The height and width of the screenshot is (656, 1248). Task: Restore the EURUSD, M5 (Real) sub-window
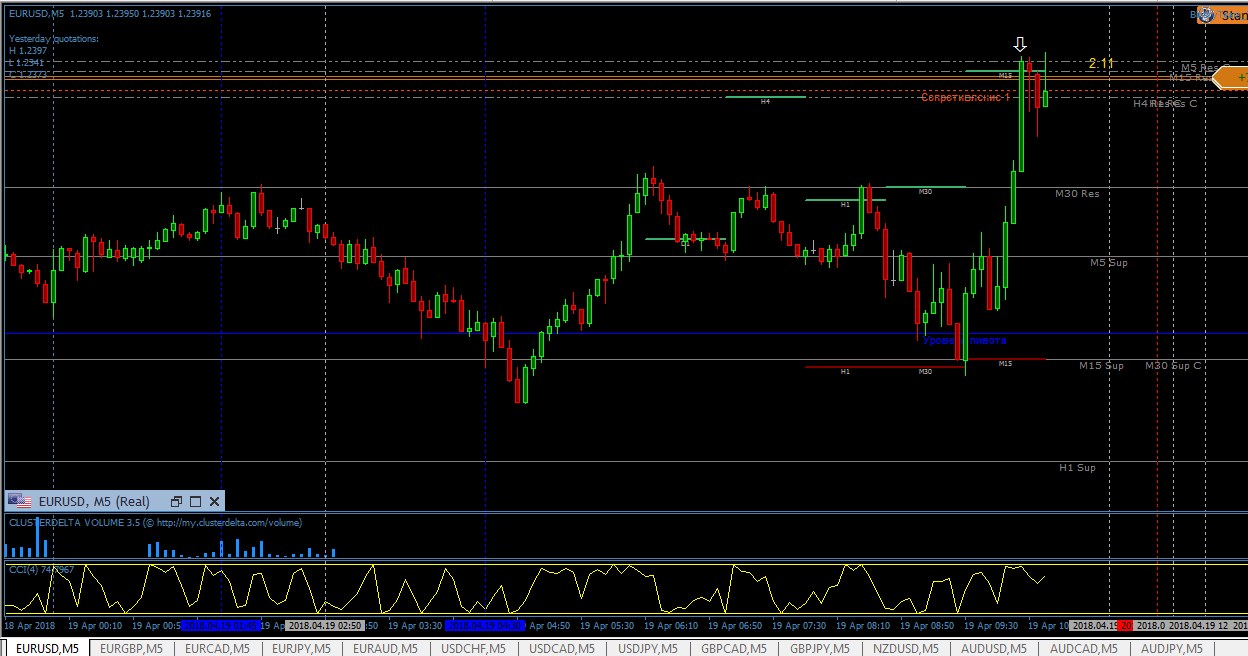pyautogui.click(x=177, y=501)
